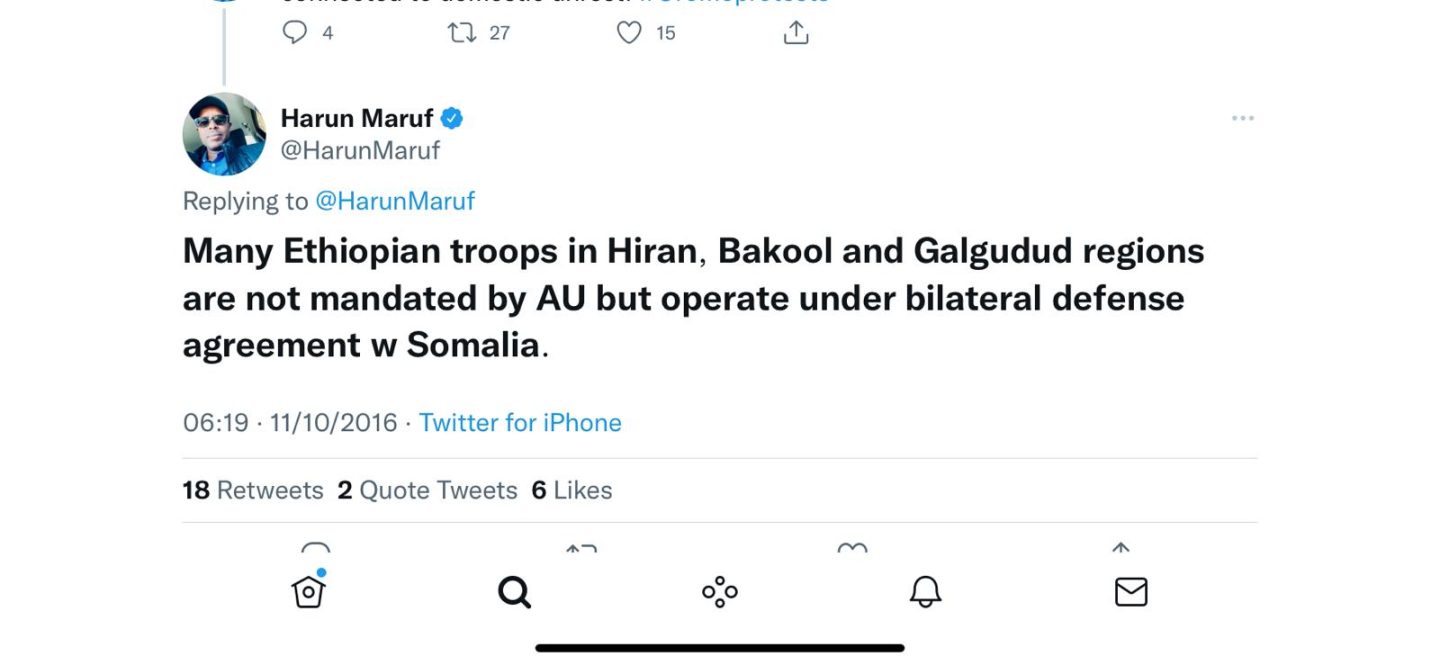Tap the Harun Maruf display name
The height and width of the screenshot is (665, 1440).
point(357,118)
